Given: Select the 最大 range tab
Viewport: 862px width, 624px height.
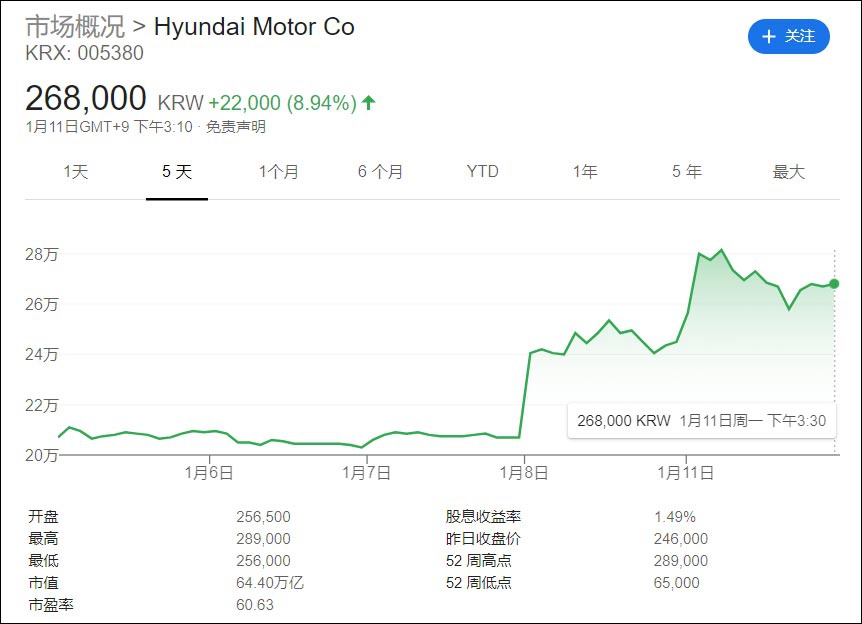Looking at the screenshot, I should click(x=788, y=172).
